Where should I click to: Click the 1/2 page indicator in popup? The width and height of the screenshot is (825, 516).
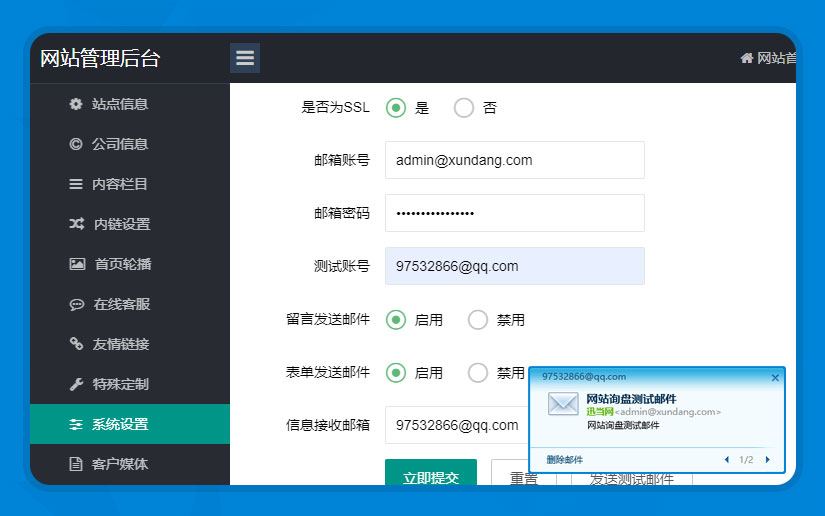[x=746, y=460]
